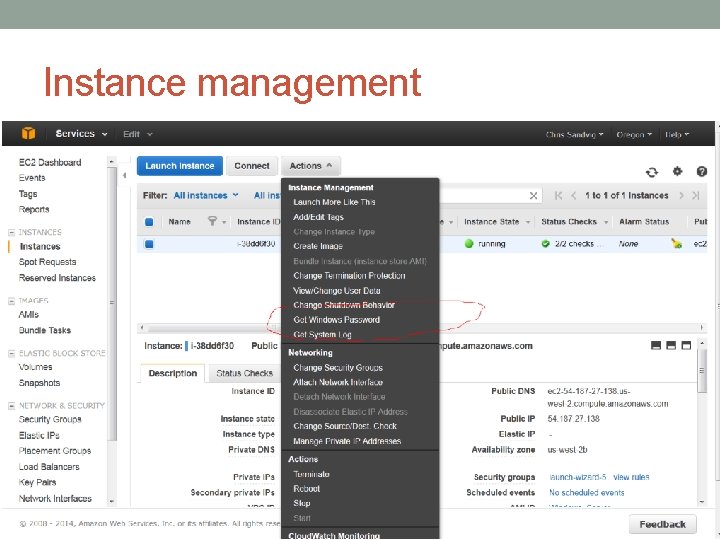This screenshot has width=720, height=540.
Task: Click the sidebar vertical scrollbar
Action: [112, 303]
